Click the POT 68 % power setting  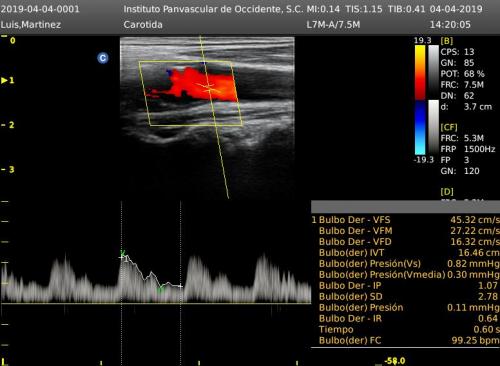click(x=462, y=74)
